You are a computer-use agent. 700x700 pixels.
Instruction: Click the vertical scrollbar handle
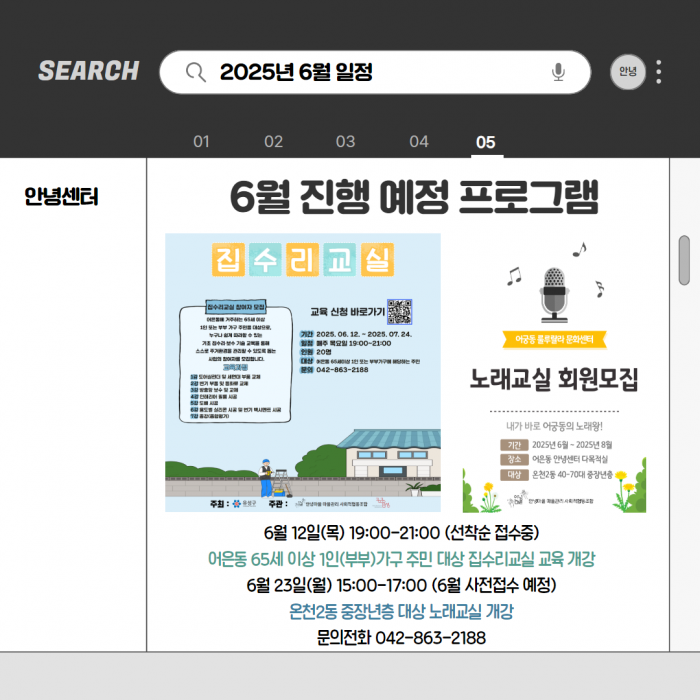[684, 260]
